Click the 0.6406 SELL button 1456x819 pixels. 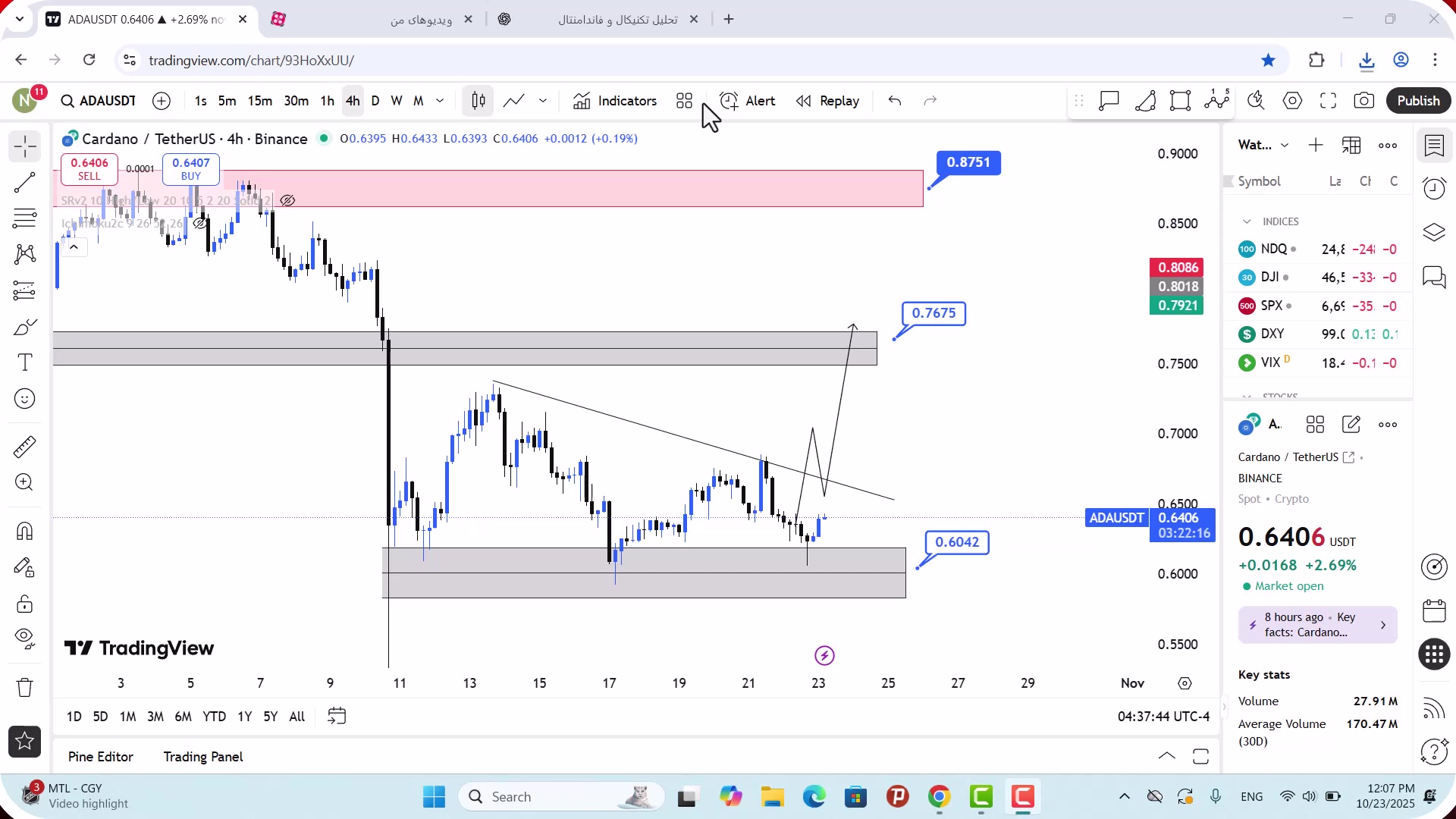(89, 169)
